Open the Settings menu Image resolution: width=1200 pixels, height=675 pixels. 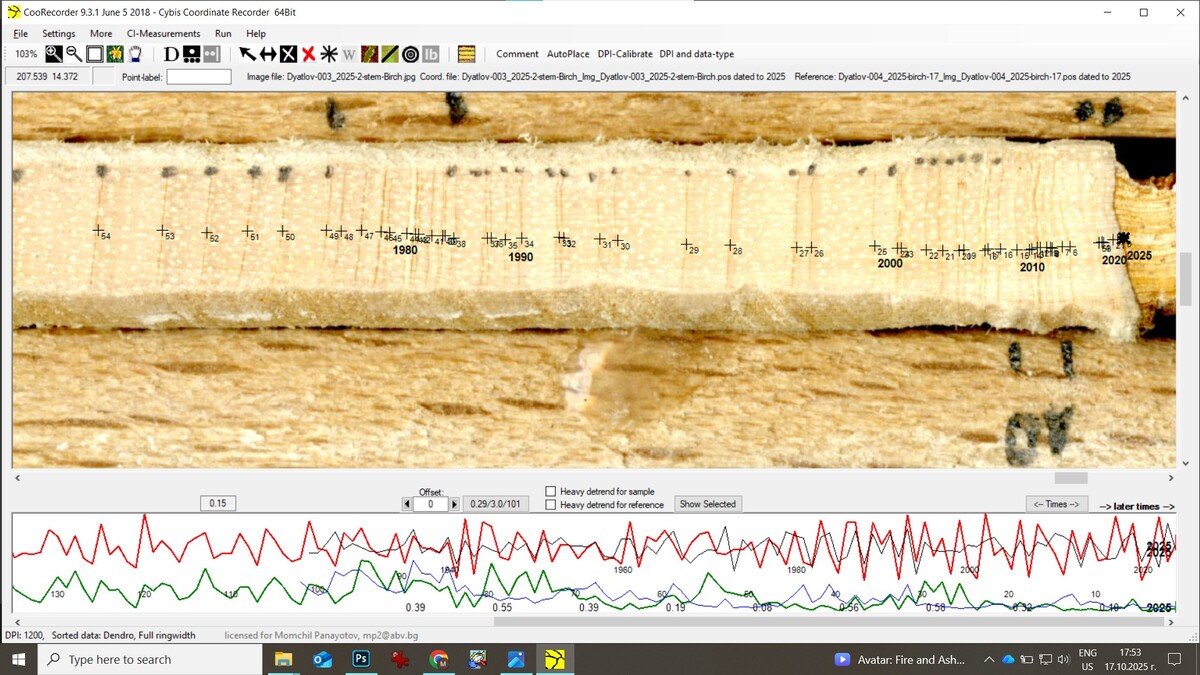point(59,33)
